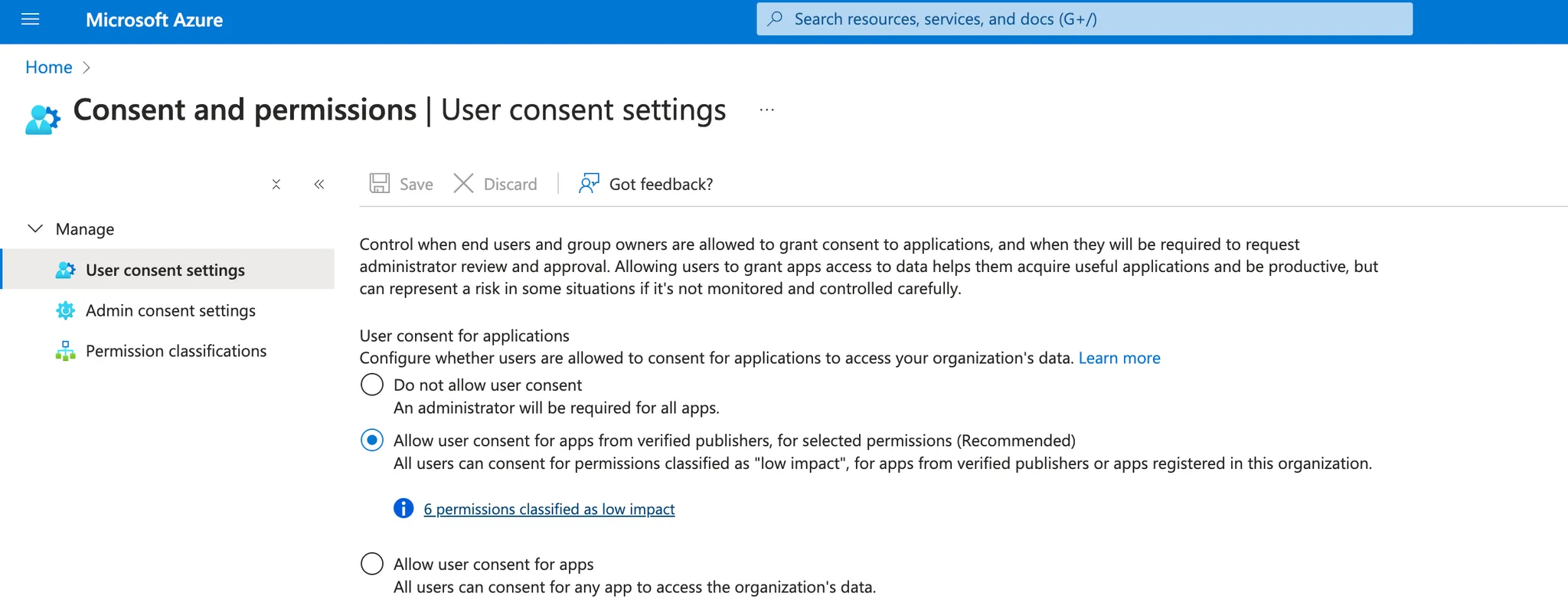Image resolution: width=1568 pixels, height=616 pixels.
Task: Open the more options ellipsis beside the title
Action: coord(766,110)
